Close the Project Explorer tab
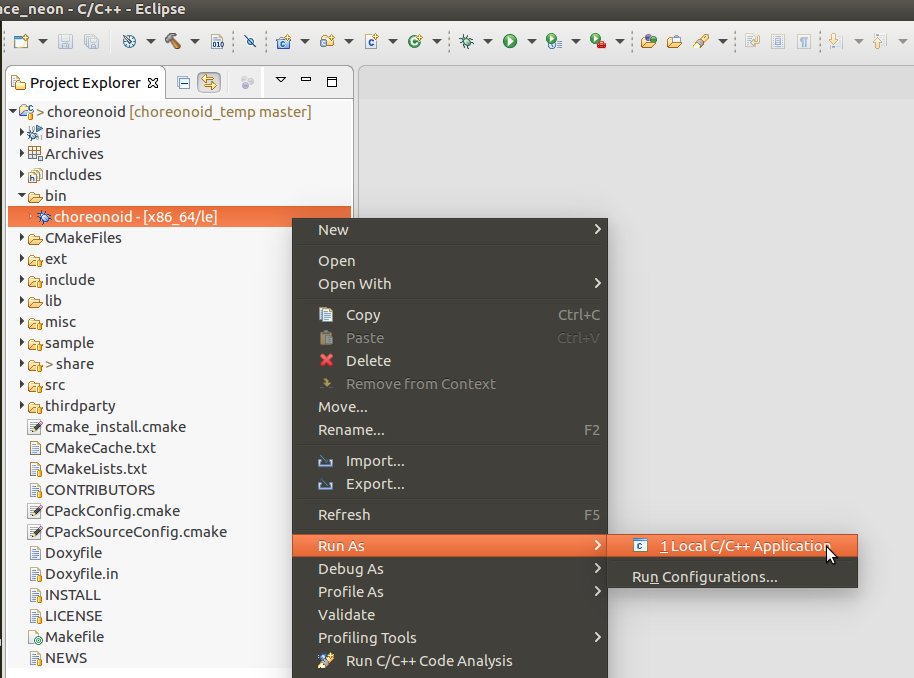This screenshot has height=678, width=914. 153,83
